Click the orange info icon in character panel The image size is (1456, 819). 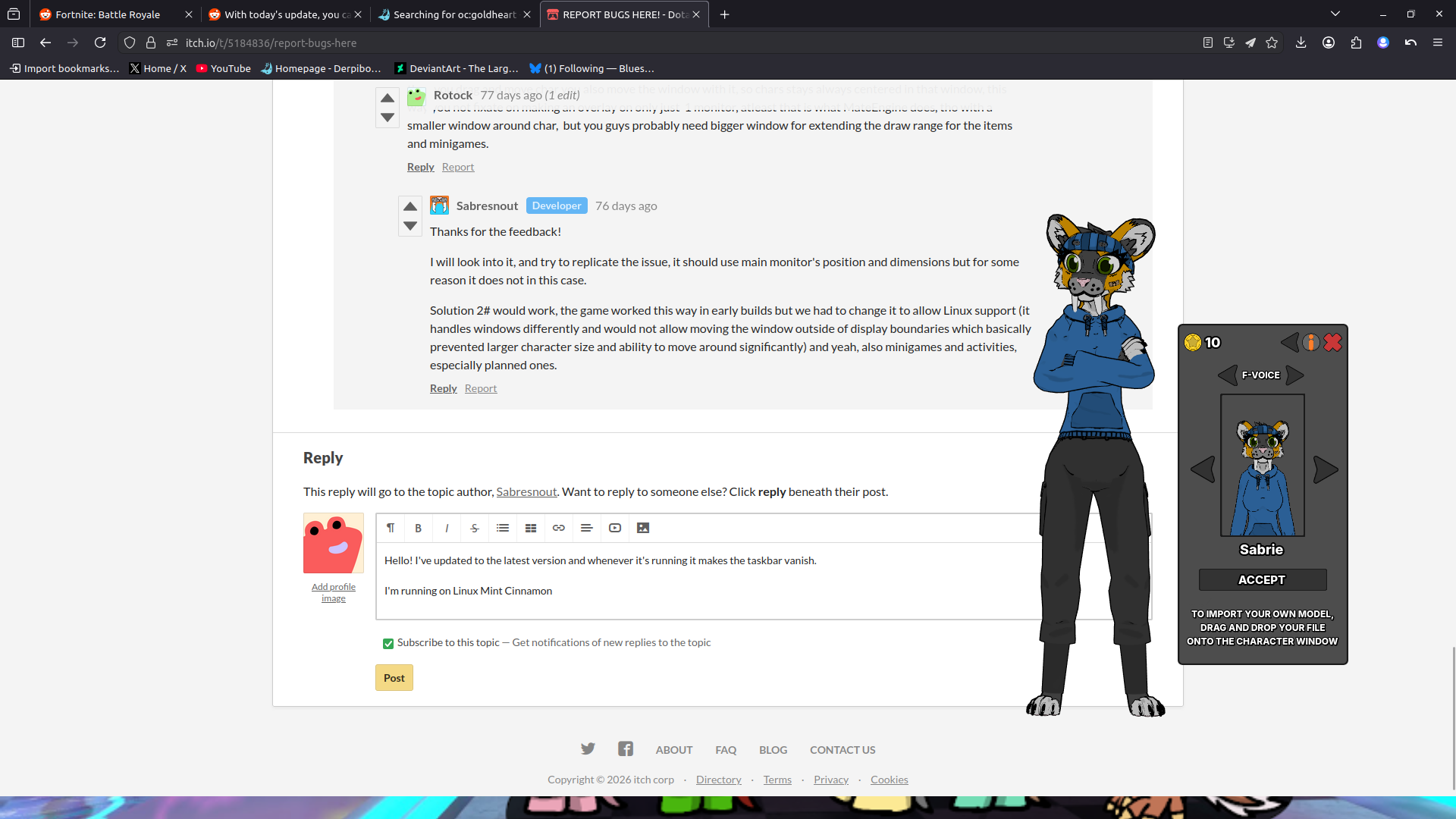pyautogui.click(x=1310, y=343)
